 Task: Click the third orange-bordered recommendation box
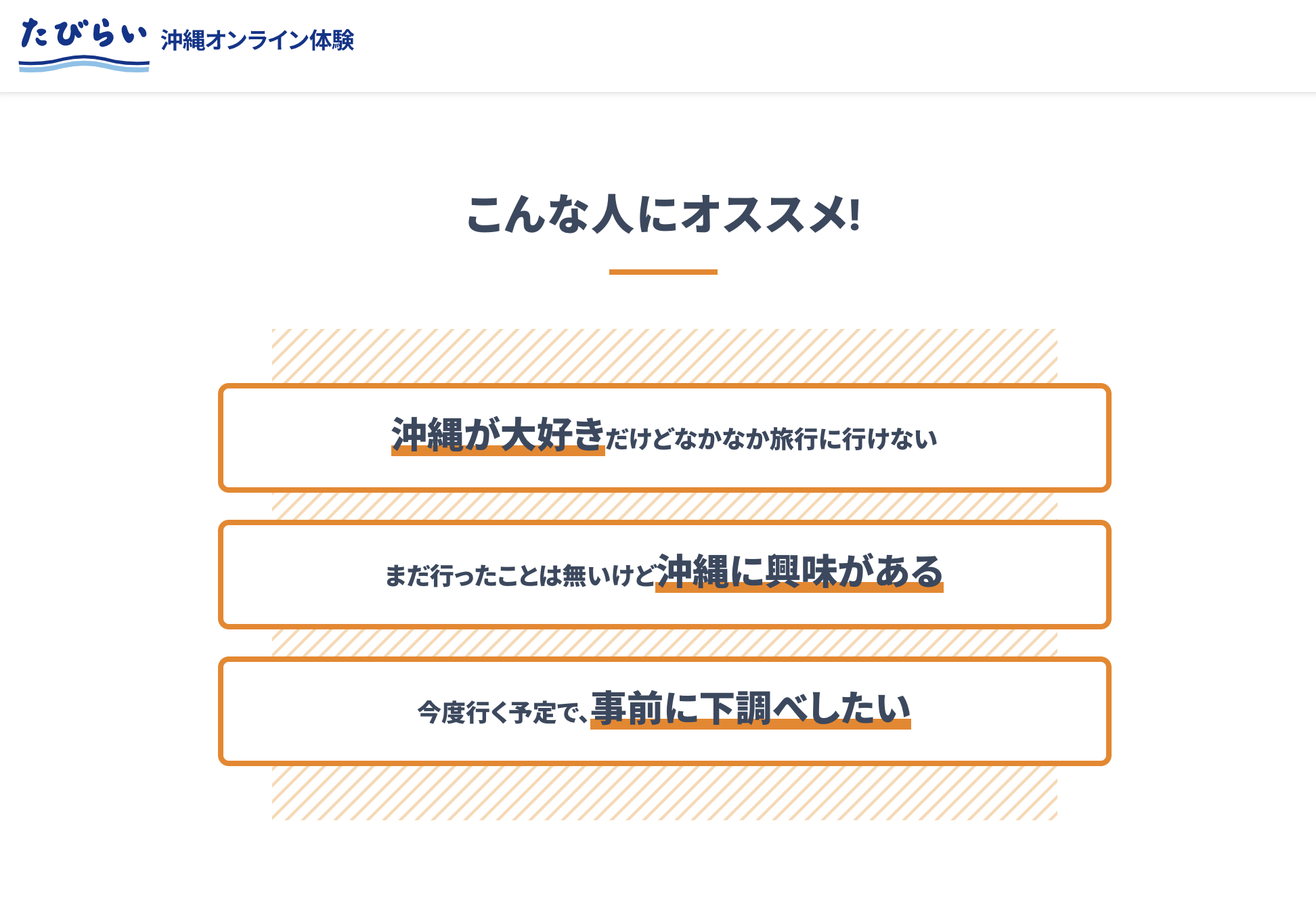tap(664, 711)
